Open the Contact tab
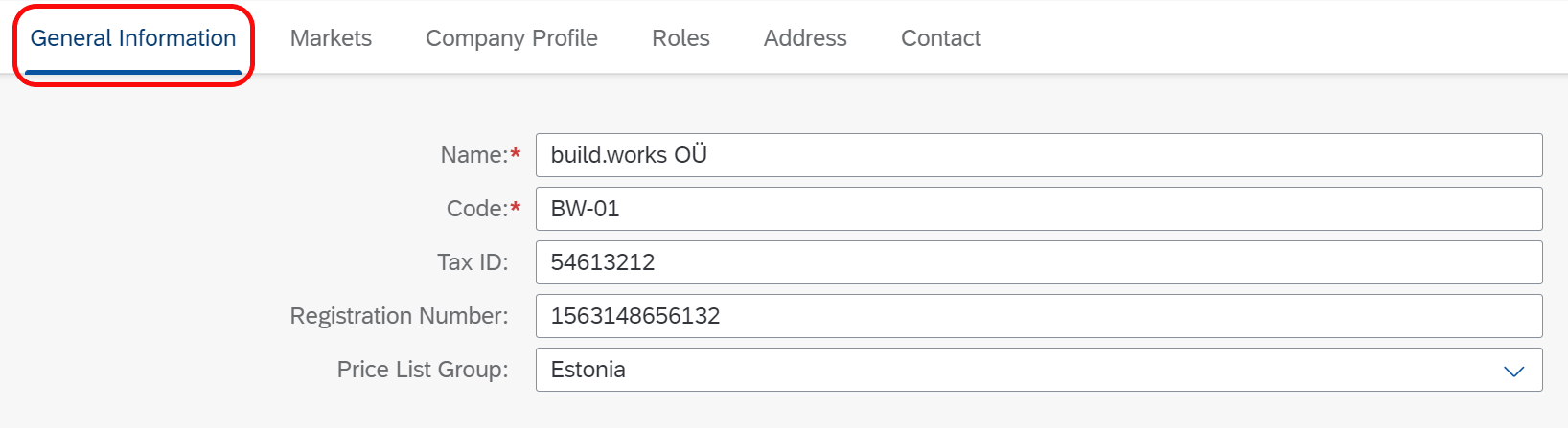 pyautogui.click(x=941, y=38)
